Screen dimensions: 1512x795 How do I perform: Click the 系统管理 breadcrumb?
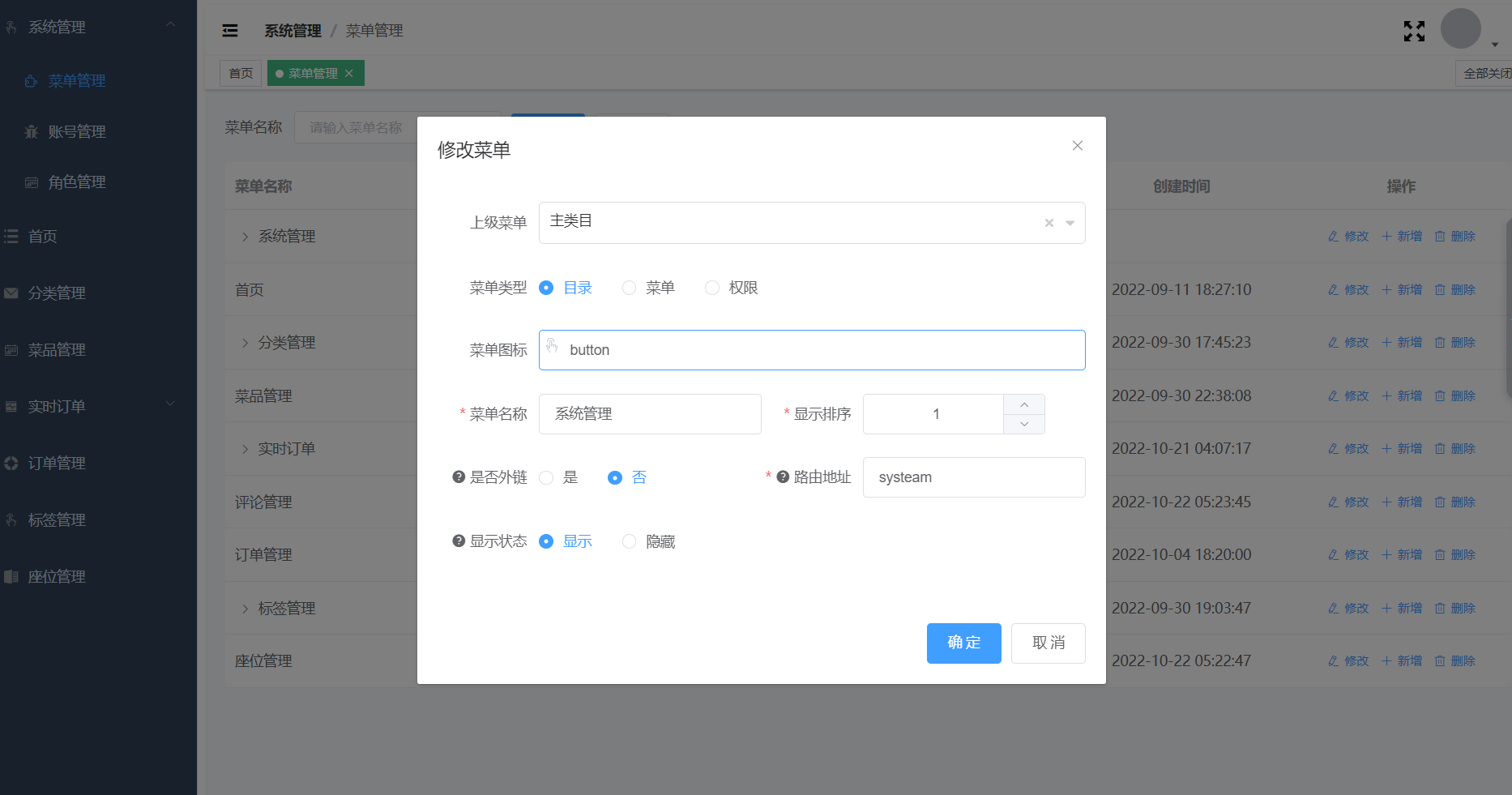coord(293,31)
